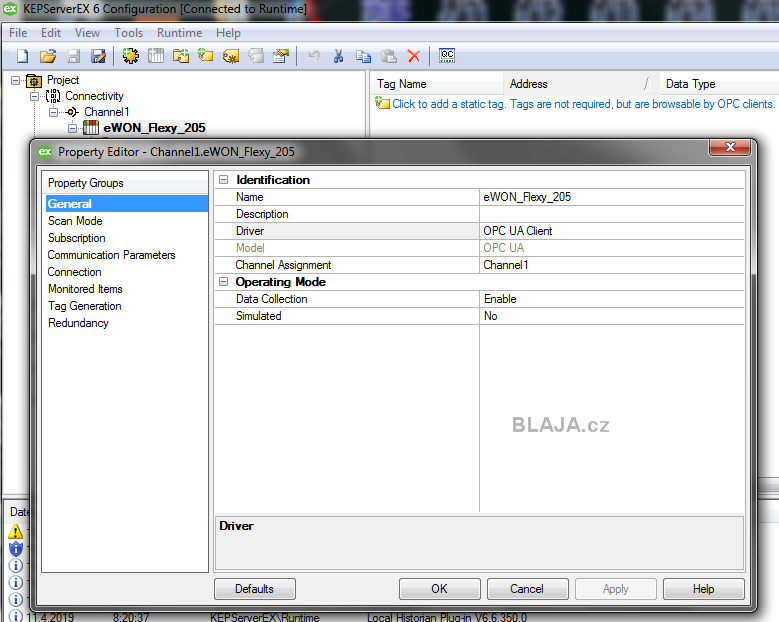Click the Undo arrow icon

coord(314,55)
